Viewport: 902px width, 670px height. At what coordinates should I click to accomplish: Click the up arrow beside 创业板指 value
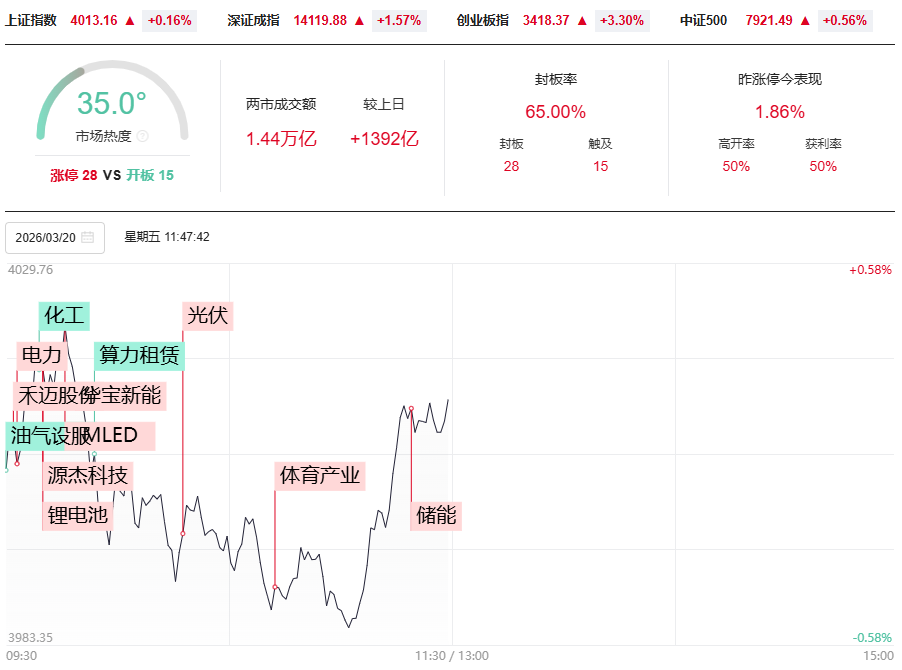582,20
